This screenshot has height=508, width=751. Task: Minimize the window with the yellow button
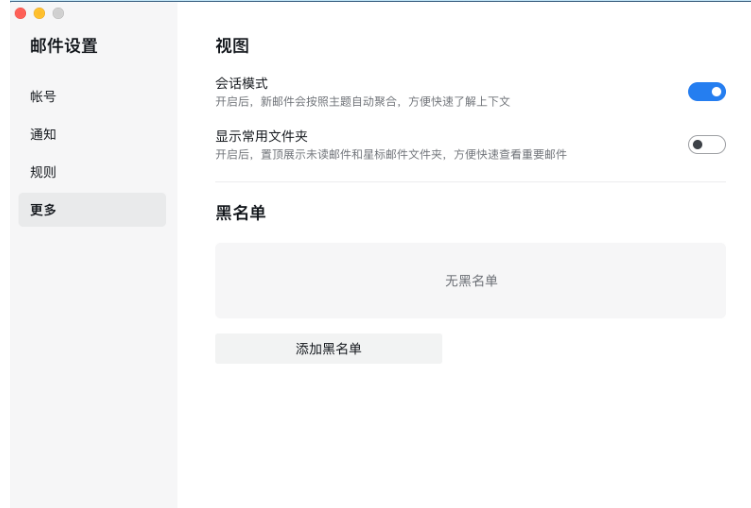pos(39,13)
